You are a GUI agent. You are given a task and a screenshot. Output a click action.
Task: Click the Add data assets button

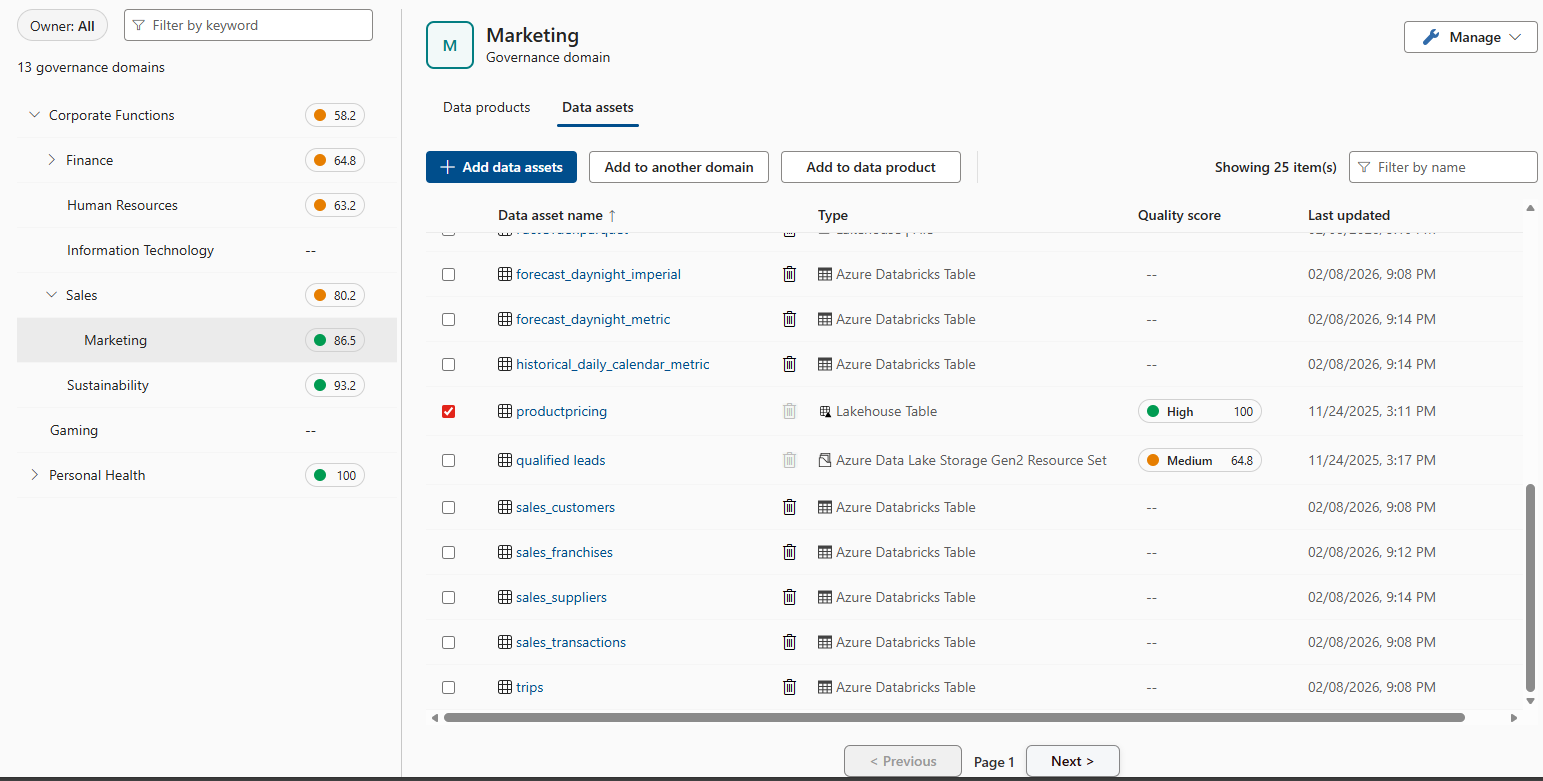click(x=501, y=167)
